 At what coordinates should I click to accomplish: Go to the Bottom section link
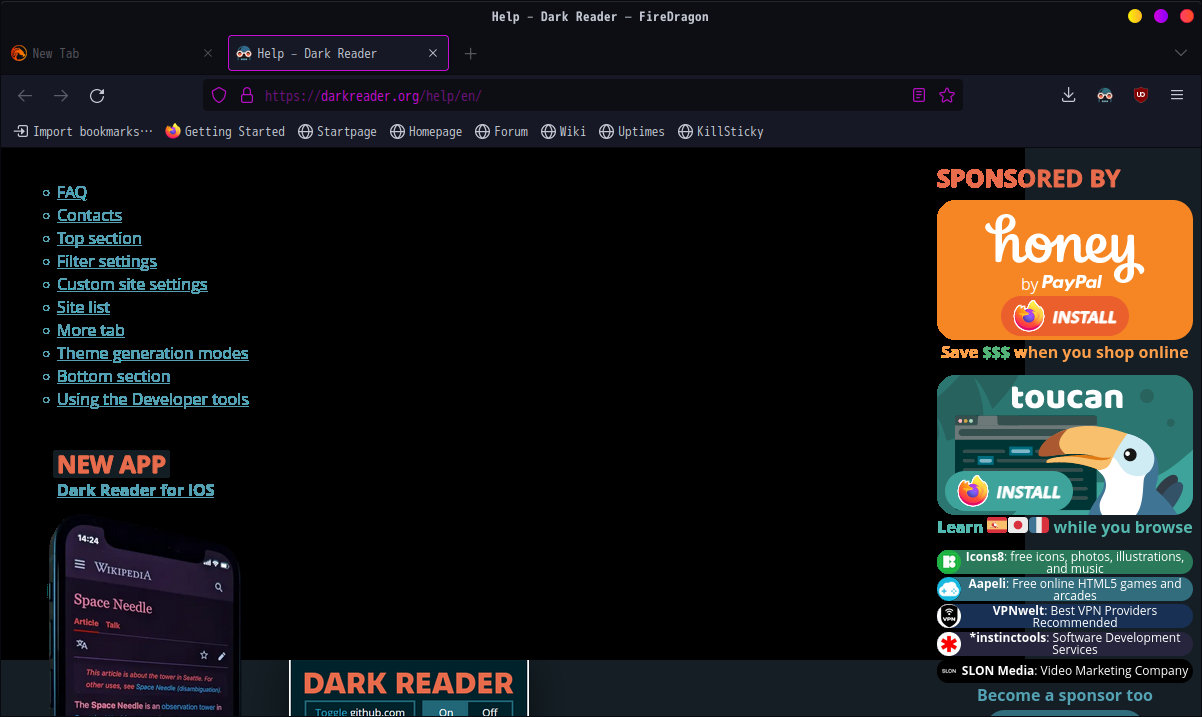pos(113,376)
